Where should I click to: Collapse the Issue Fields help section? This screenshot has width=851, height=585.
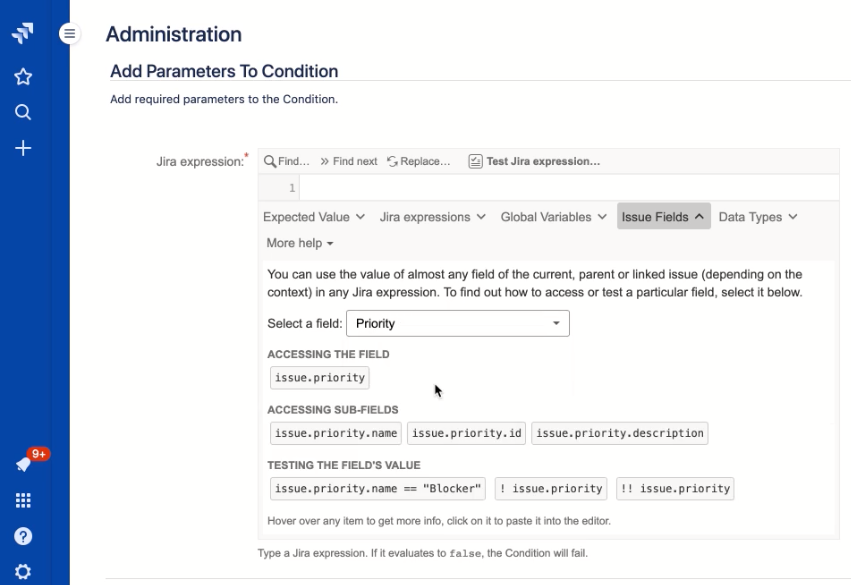(x=664, y=217)
